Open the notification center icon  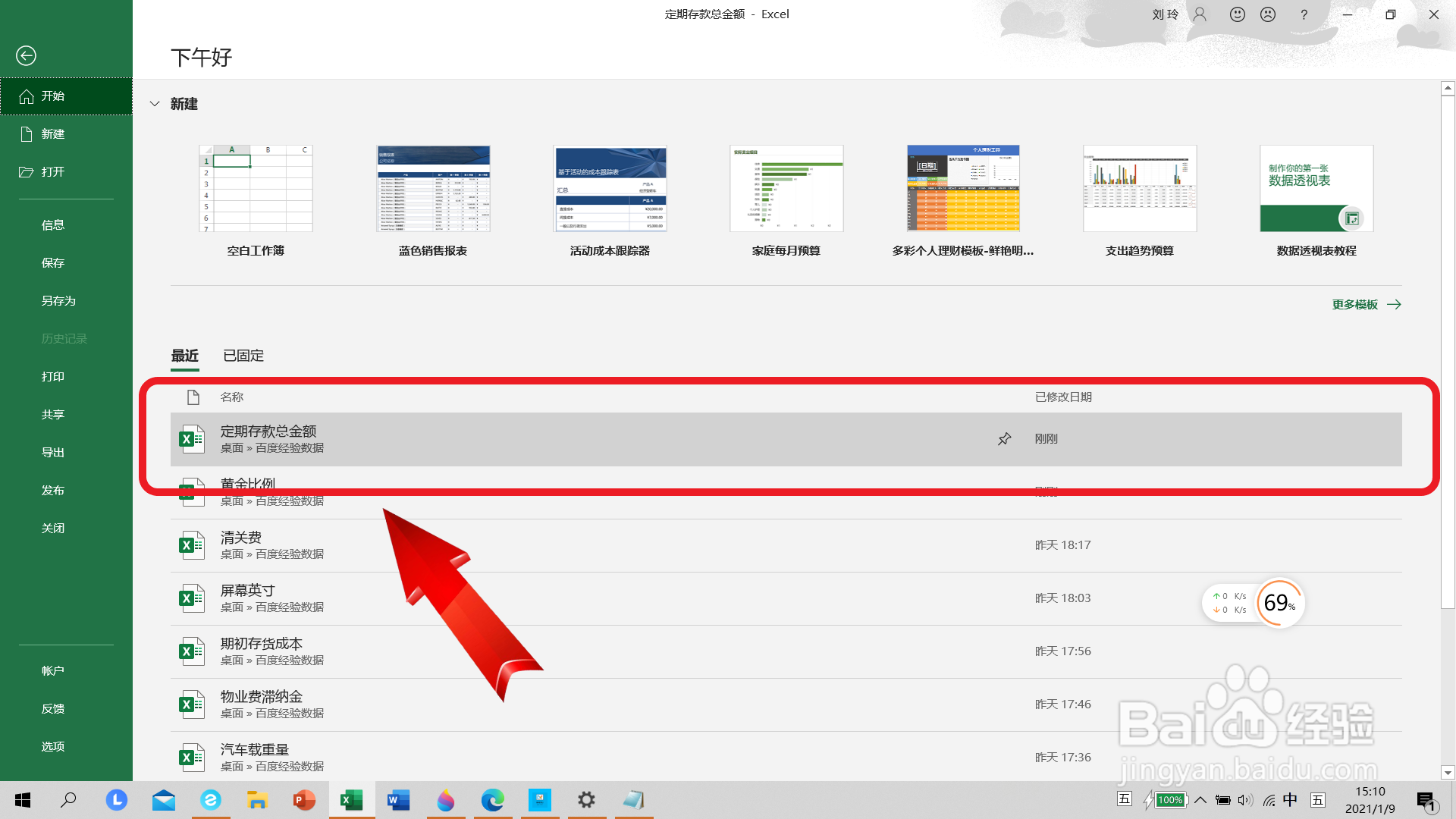click(x=1426, y=801)
